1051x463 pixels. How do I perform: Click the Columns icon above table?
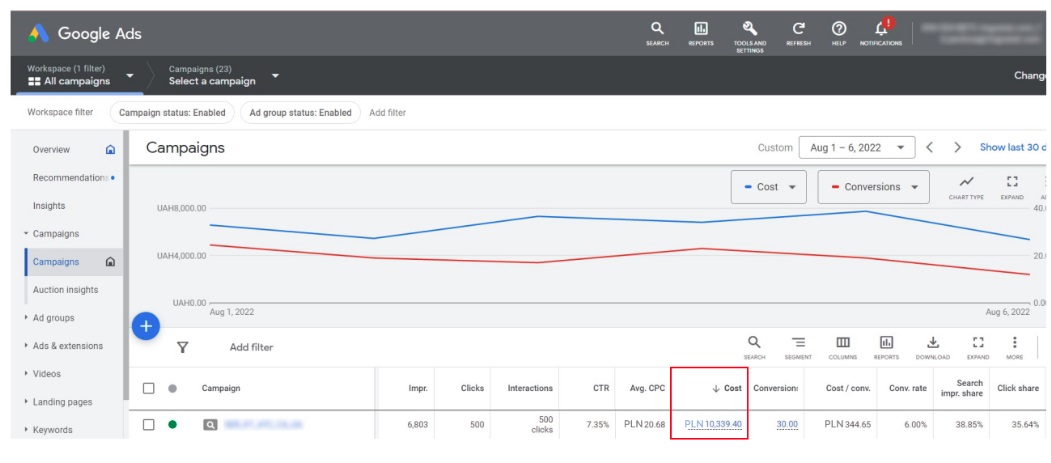843,346
